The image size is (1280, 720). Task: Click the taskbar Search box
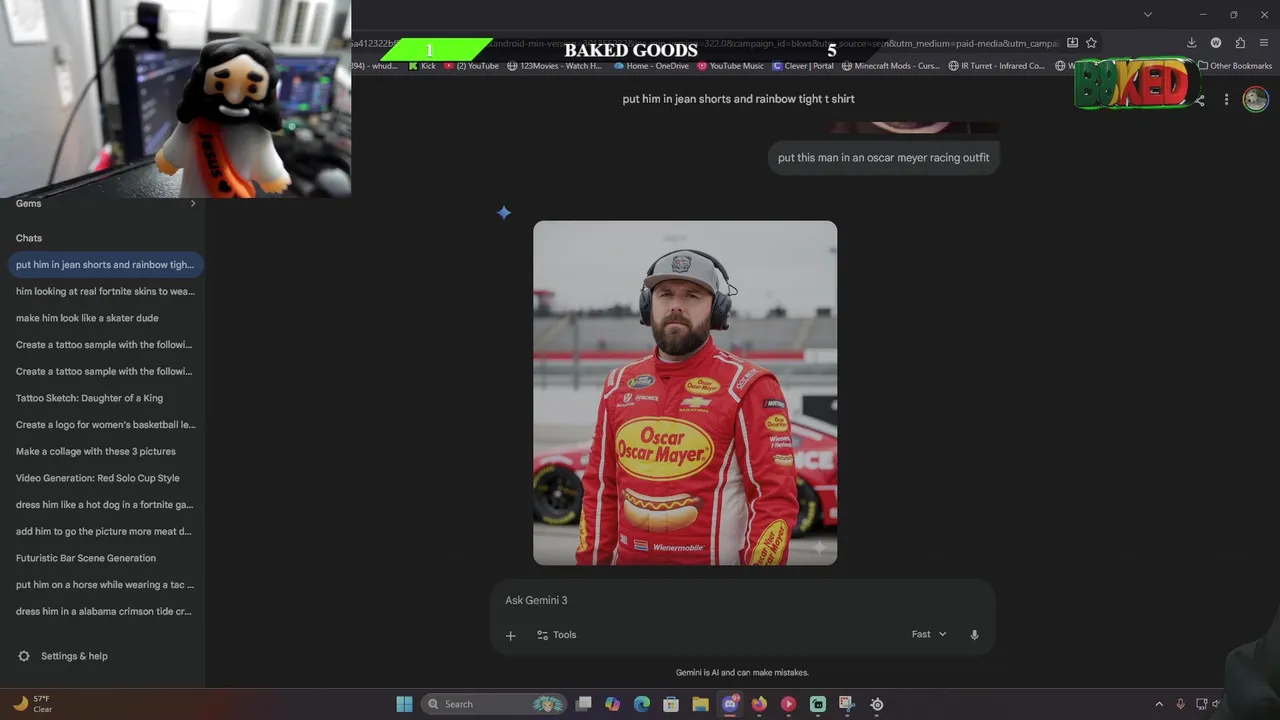tap(494, 704)
